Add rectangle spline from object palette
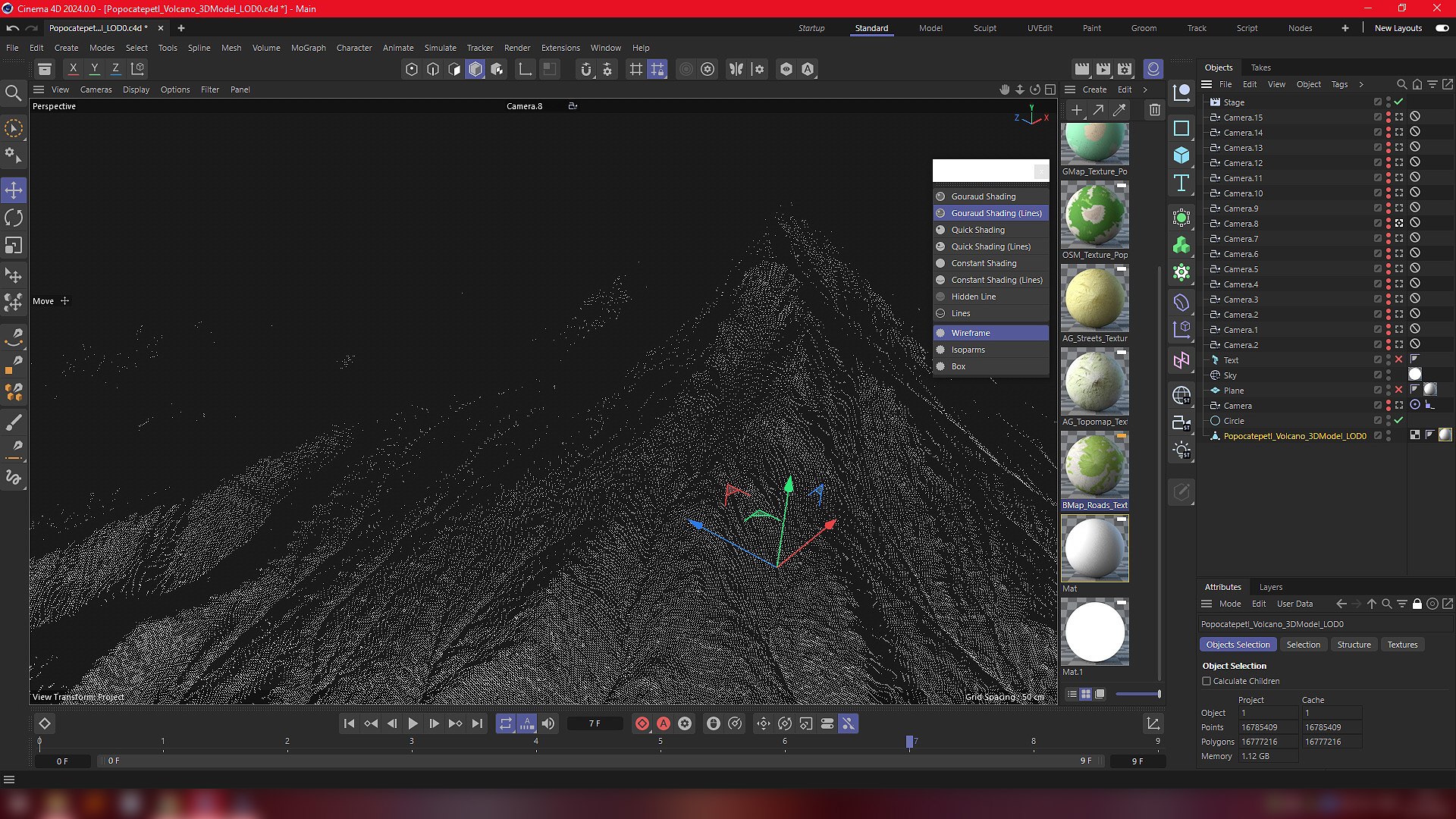 click(x=1181, y=128)
